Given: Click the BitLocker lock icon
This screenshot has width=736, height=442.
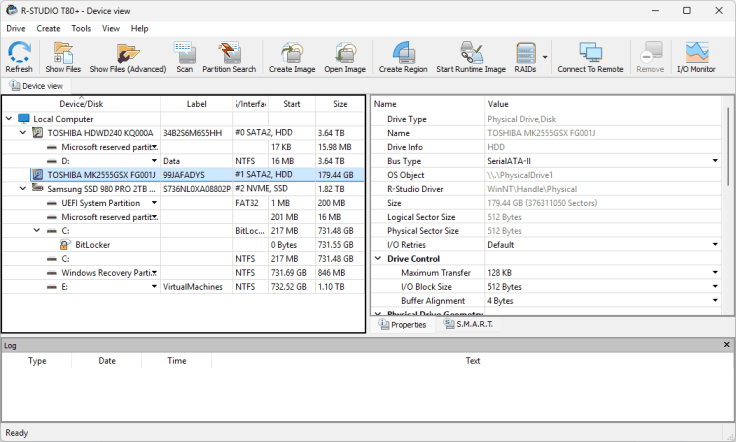Looking at the screenshot, I should coord(65,244).
